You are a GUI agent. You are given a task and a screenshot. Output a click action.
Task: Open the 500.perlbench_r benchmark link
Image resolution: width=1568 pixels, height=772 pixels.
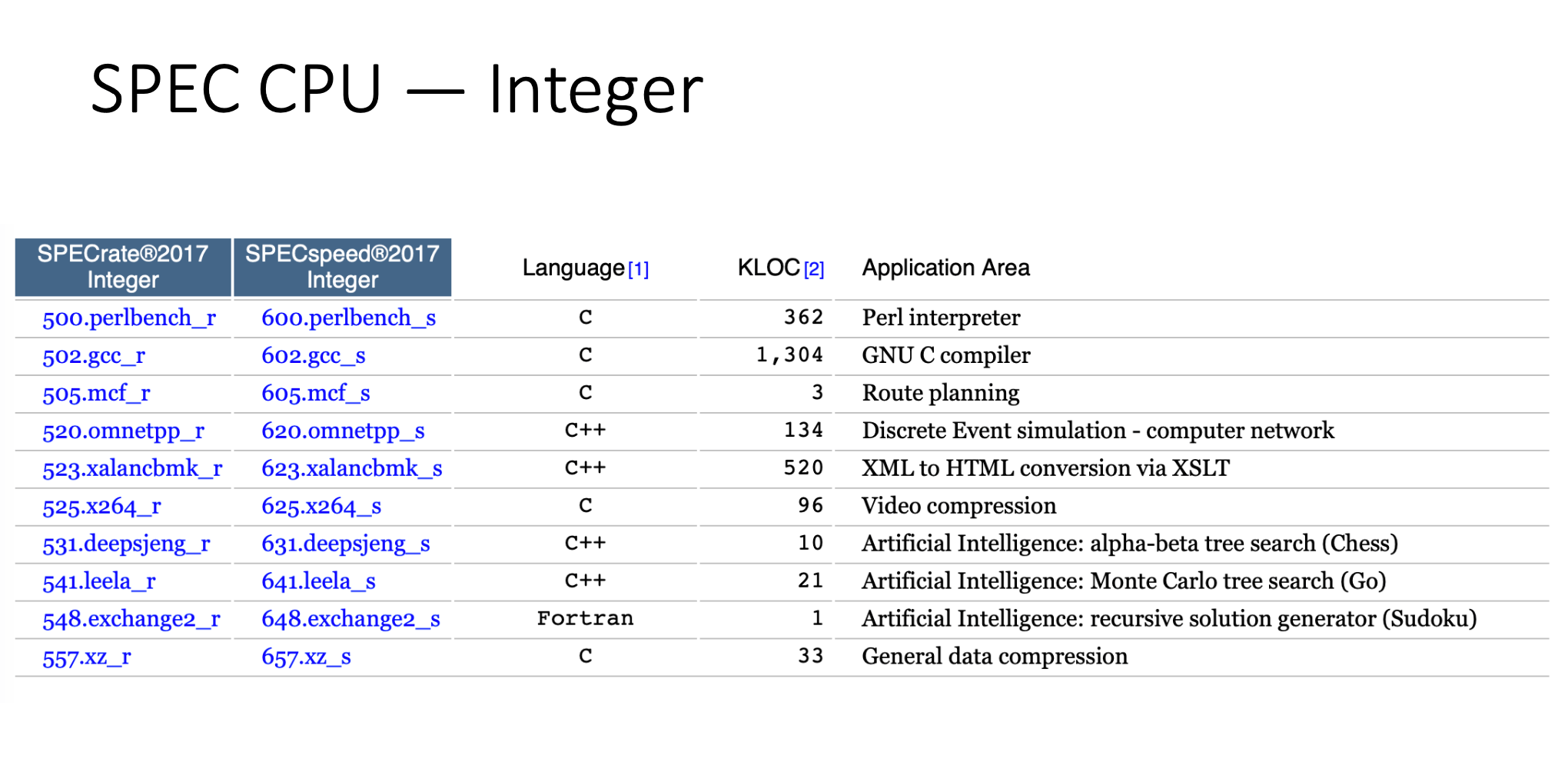[129, 318]
